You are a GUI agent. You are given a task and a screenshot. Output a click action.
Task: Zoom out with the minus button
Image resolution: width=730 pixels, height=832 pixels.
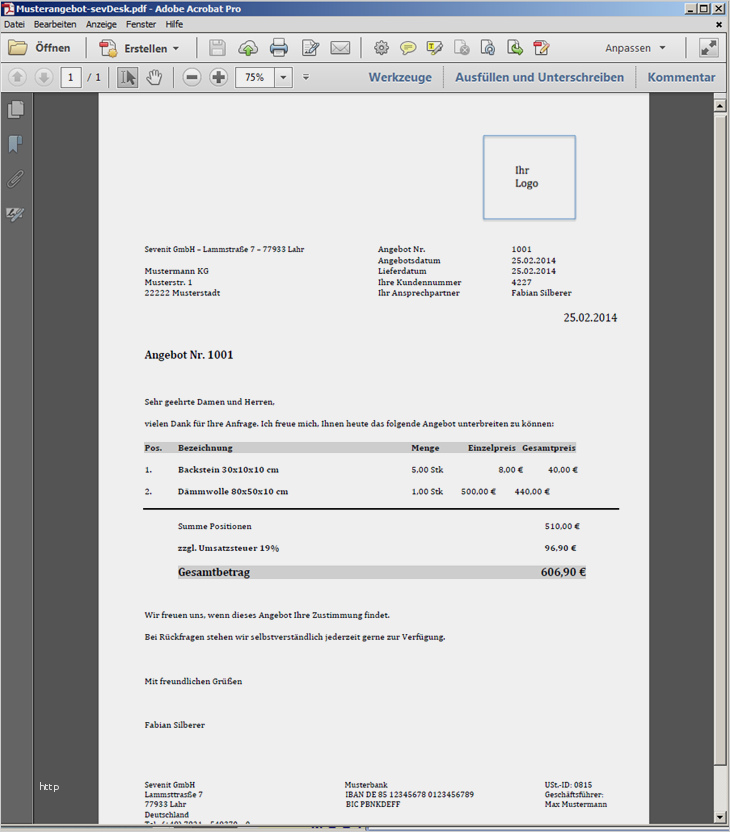(192, 77)
